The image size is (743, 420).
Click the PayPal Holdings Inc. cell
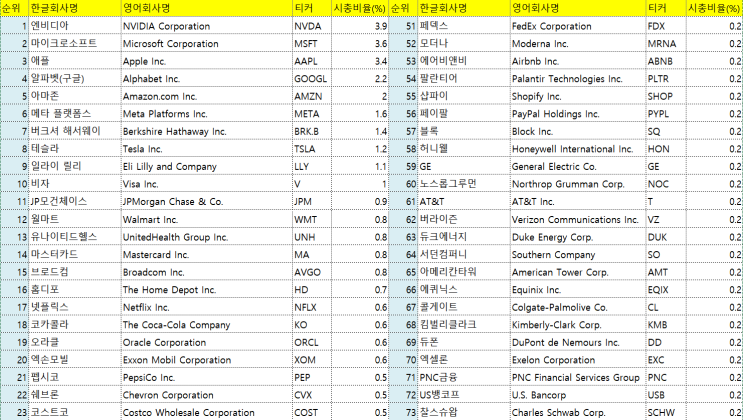click(x=578, y=114)
